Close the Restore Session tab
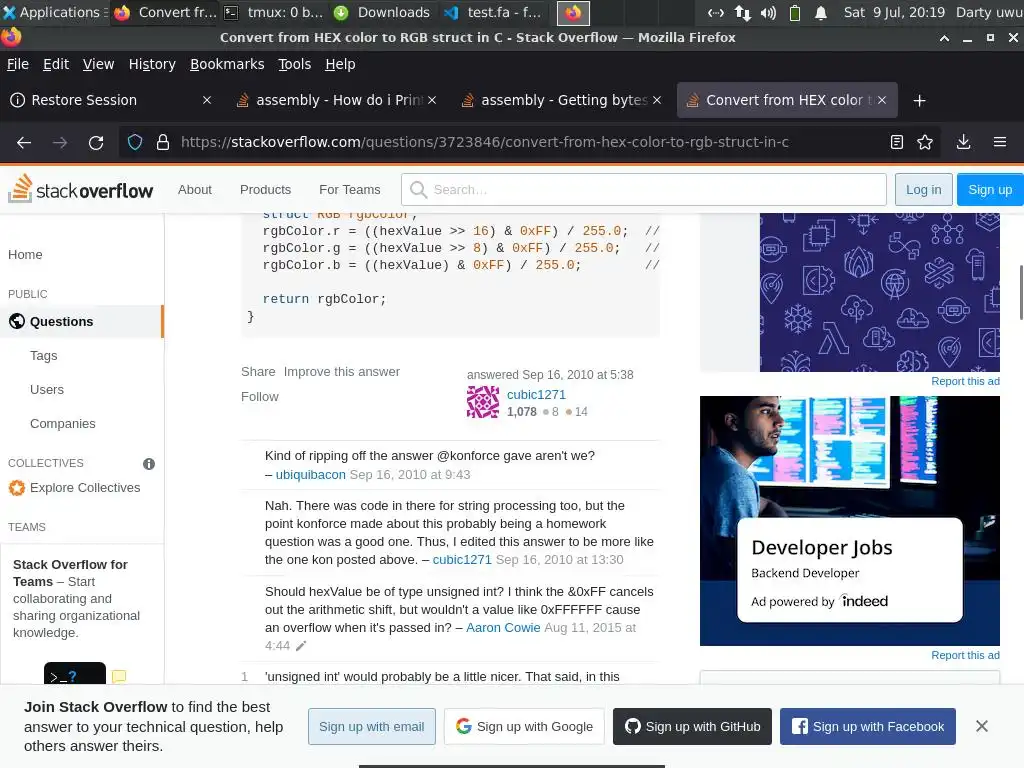This screenshot has width=1024, height=768. [x=206, y=100]
